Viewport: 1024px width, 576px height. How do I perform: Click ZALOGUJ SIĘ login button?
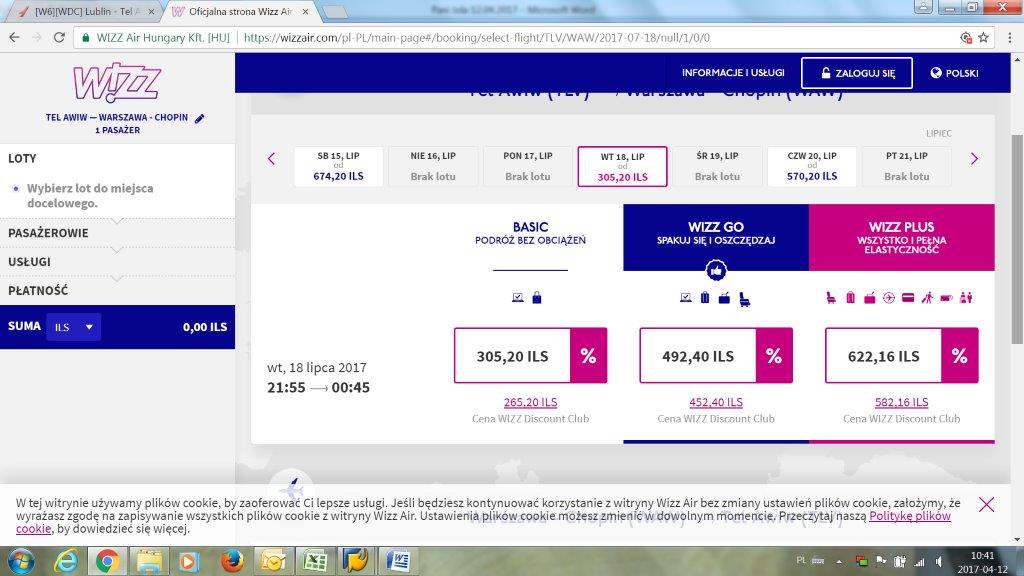pyautogui.click(x=857, y=73)
